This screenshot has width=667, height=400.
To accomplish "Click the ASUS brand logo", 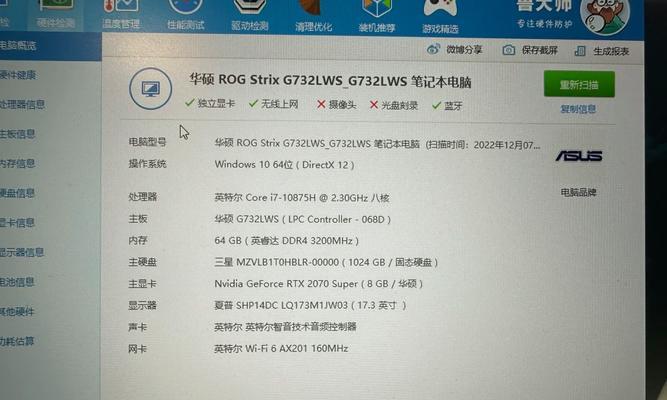I will [x=579, y=156].
